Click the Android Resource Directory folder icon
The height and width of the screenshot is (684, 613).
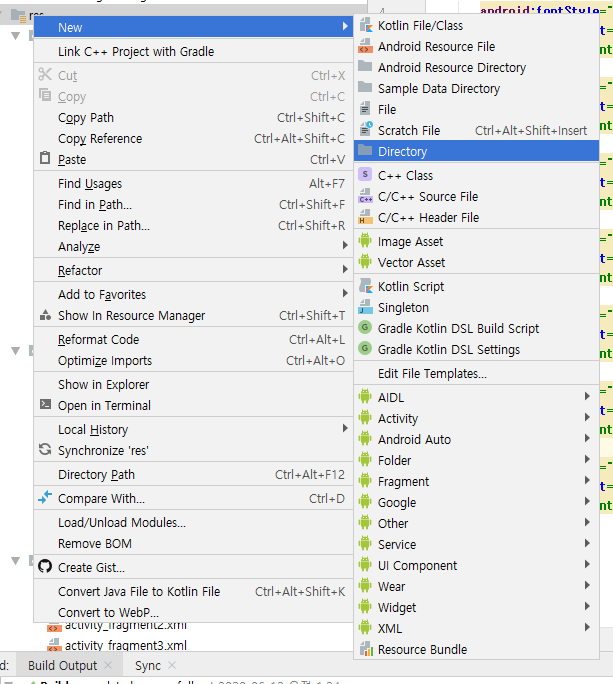point(365,67)
